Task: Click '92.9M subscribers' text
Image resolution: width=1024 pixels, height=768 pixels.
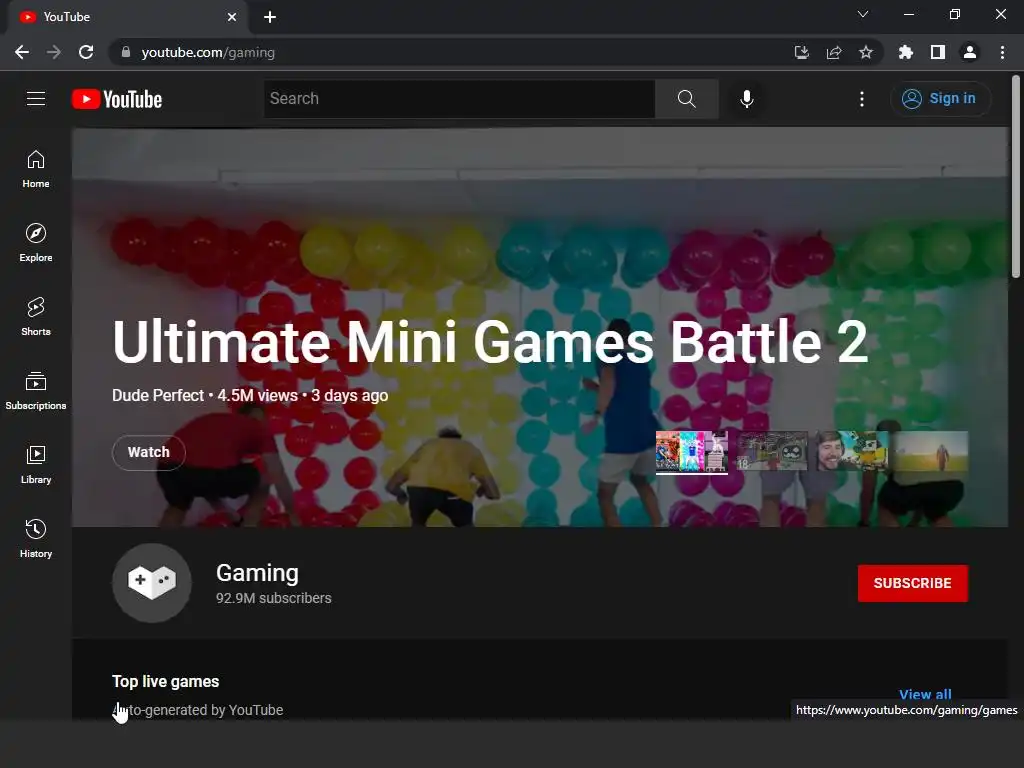Action: point(274,598)
